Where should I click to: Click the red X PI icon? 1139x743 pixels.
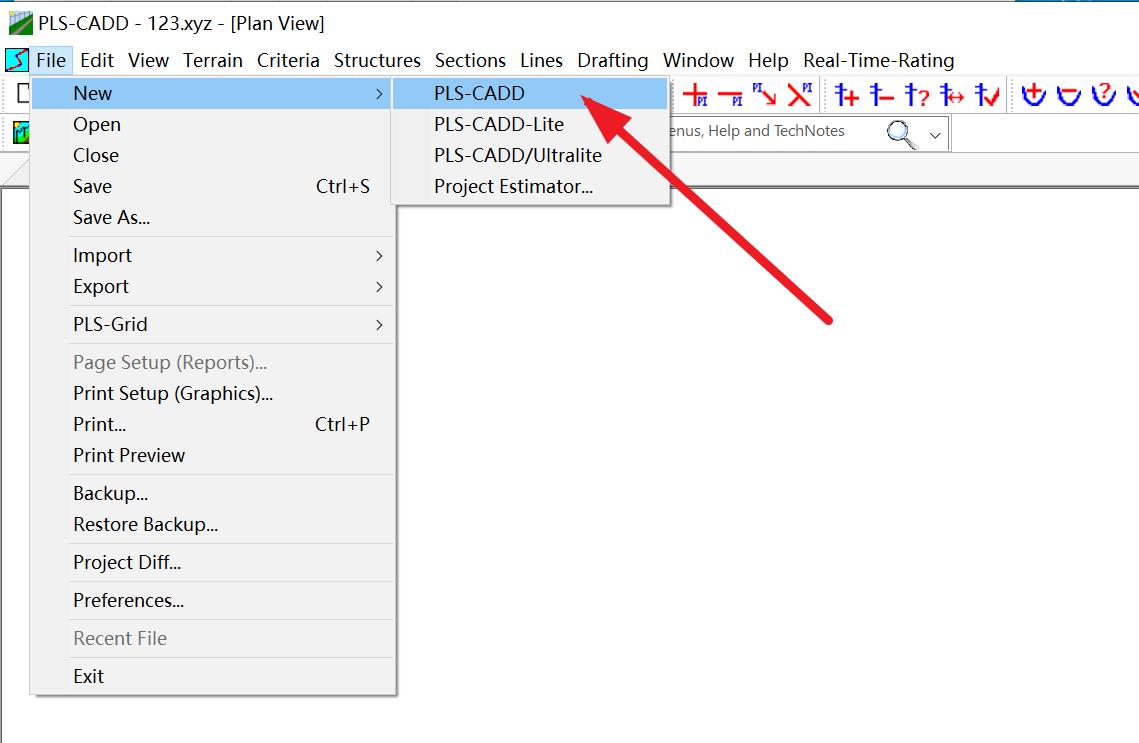tap(799, 94)
